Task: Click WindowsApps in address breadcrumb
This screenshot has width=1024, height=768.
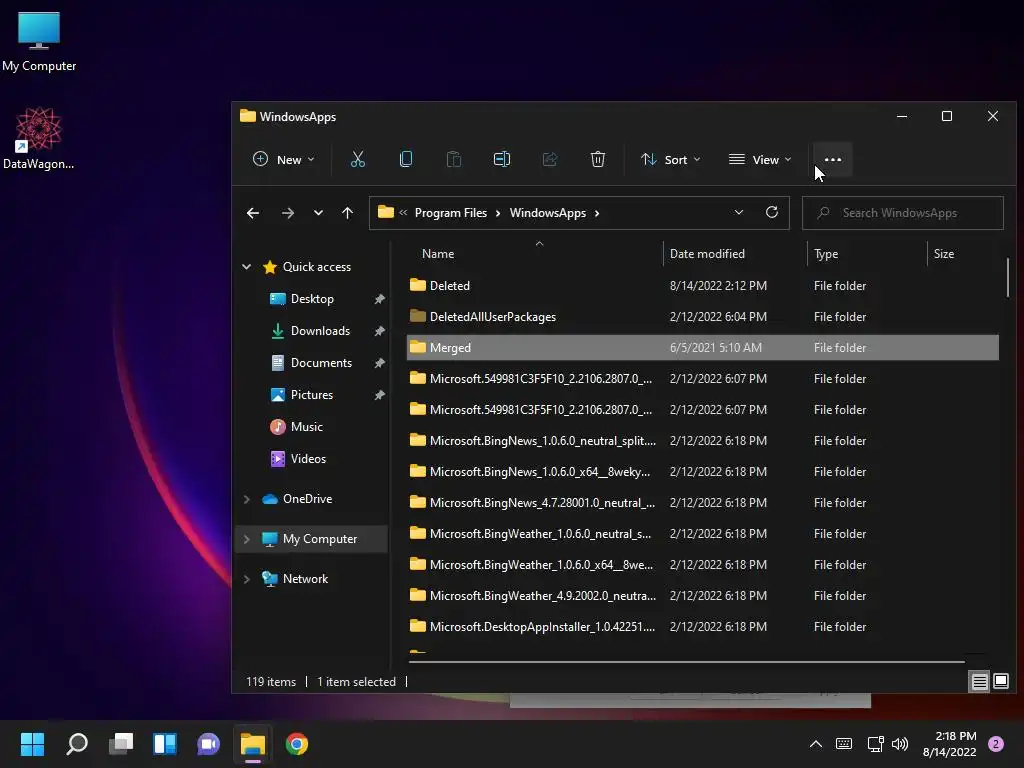Action: point(547,213)
